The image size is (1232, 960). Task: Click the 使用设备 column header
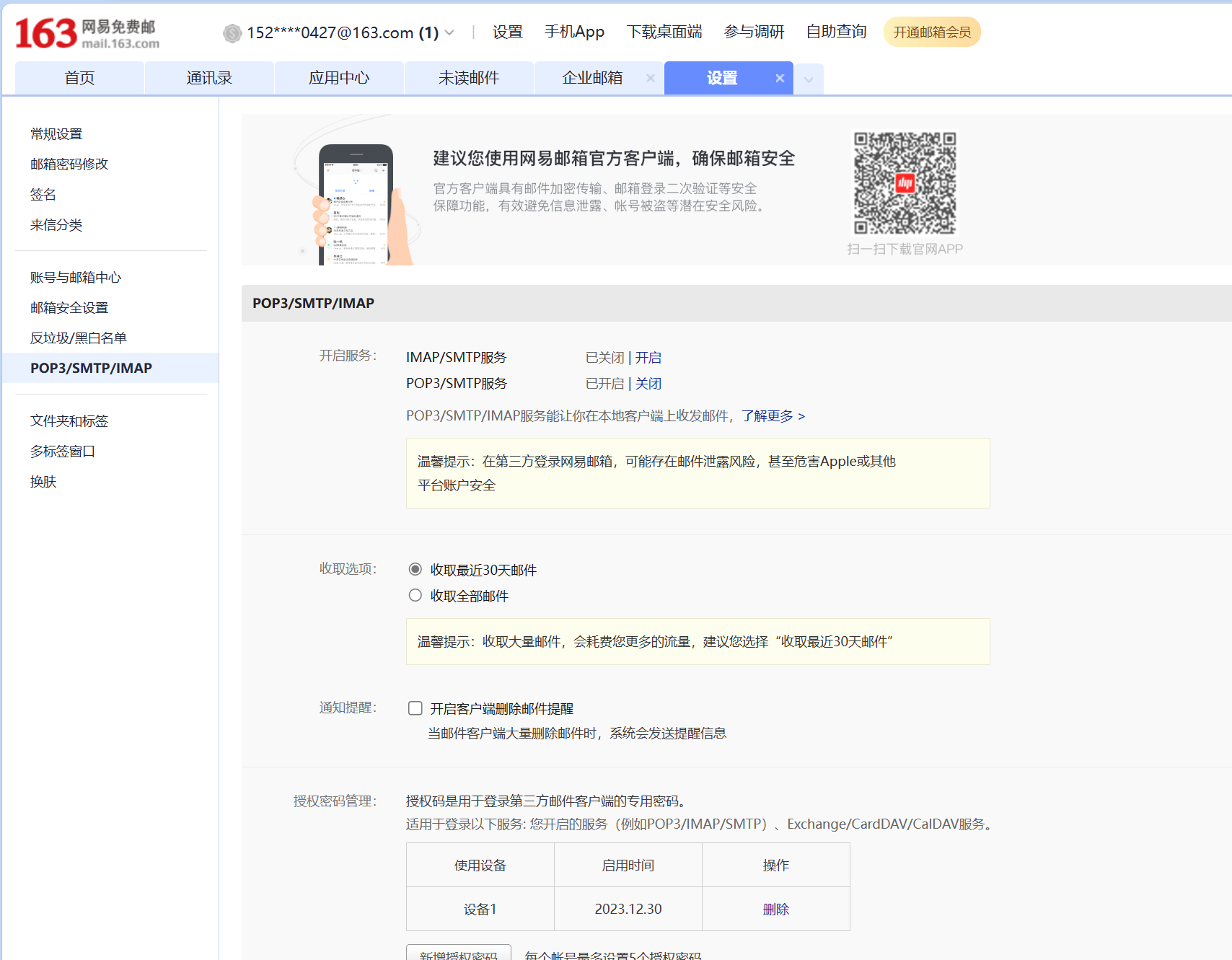tap(480, 866)
